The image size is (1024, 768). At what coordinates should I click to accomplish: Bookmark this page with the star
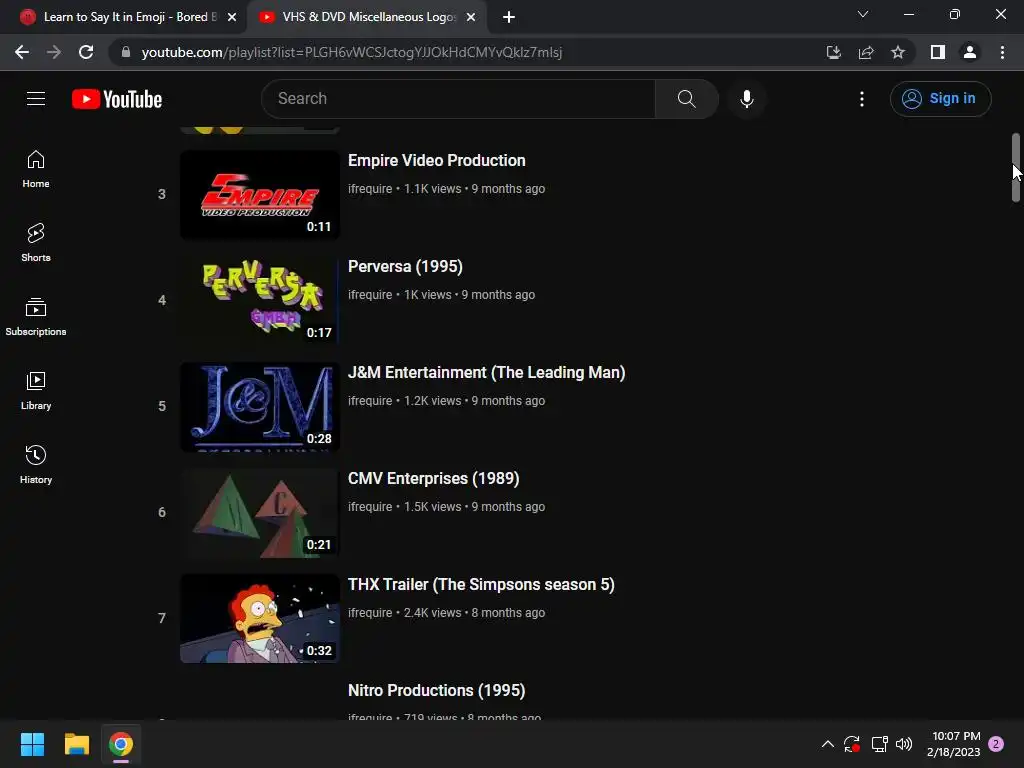pos(898,52)
